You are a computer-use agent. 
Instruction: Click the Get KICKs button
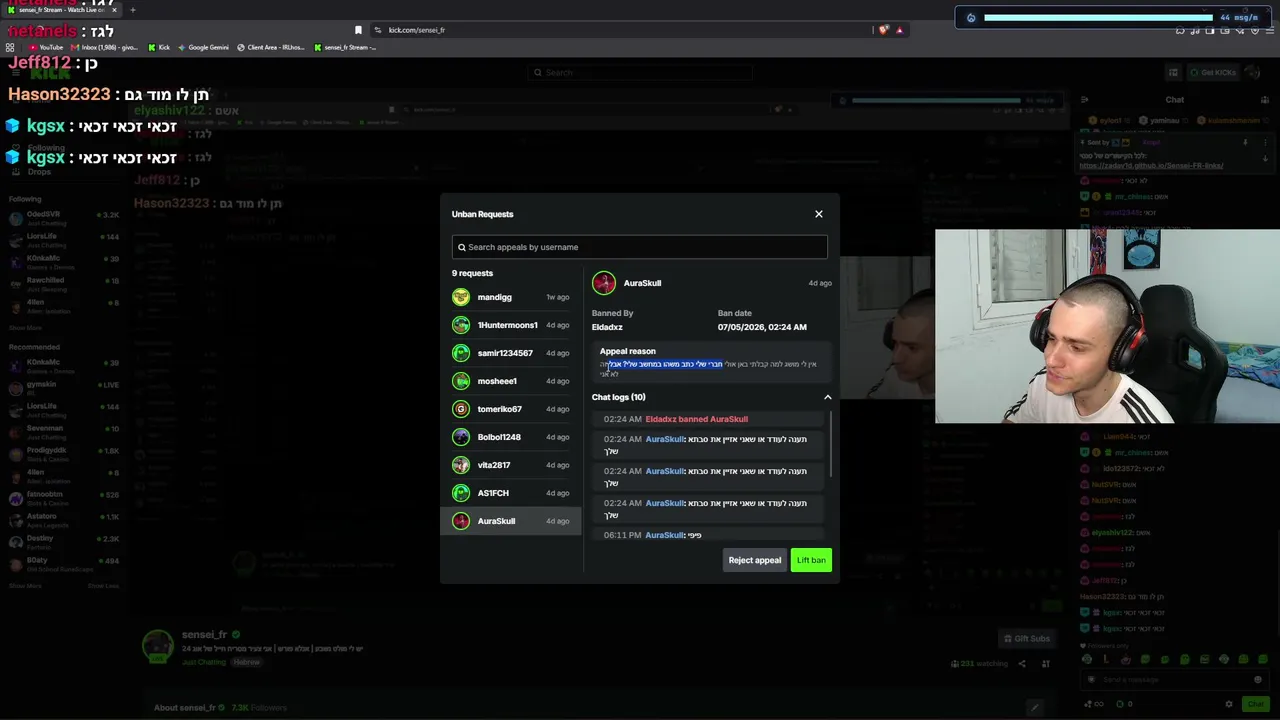pos(1214,72)
